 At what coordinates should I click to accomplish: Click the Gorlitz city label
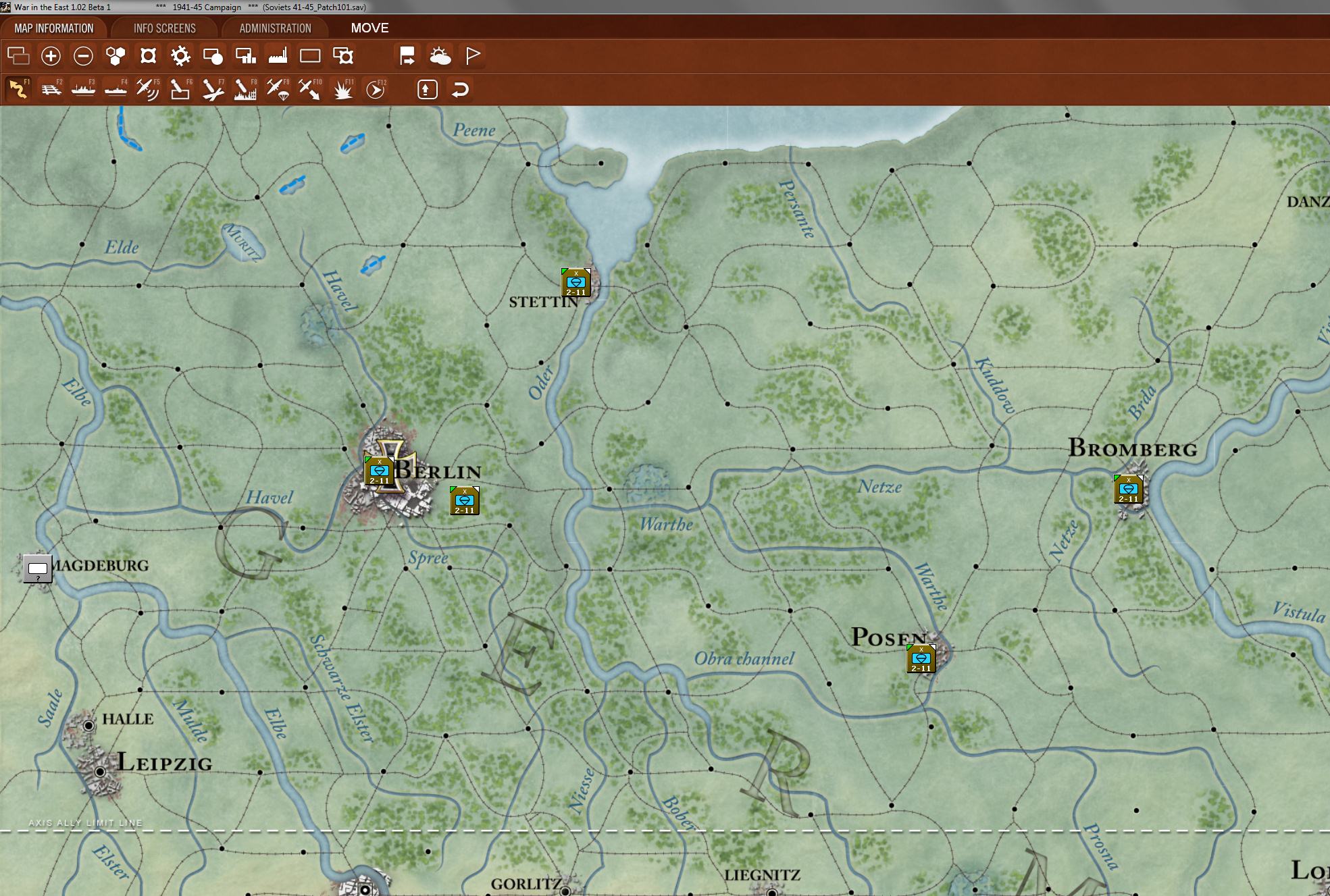pos(526,884)
